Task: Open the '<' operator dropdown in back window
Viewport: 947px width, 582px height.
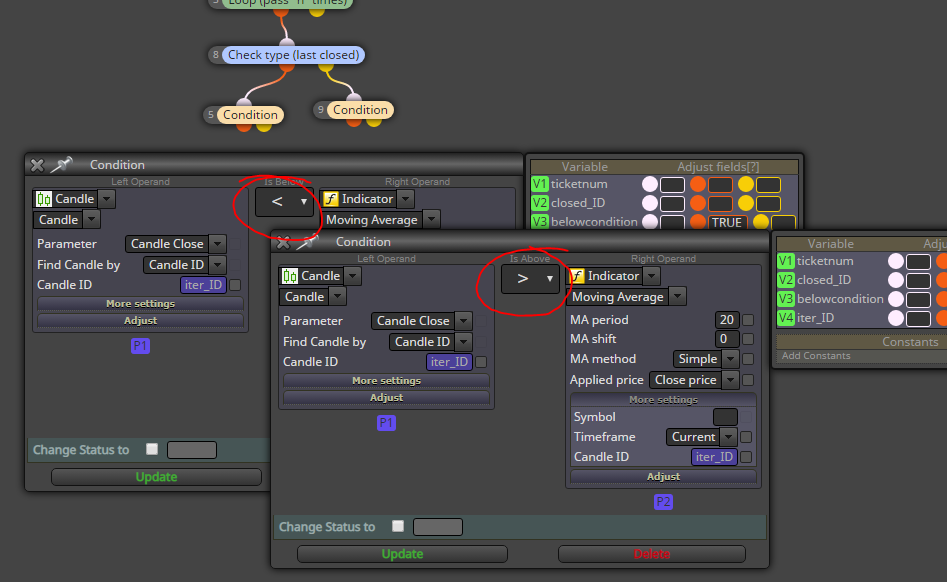Action: [284, 202]
